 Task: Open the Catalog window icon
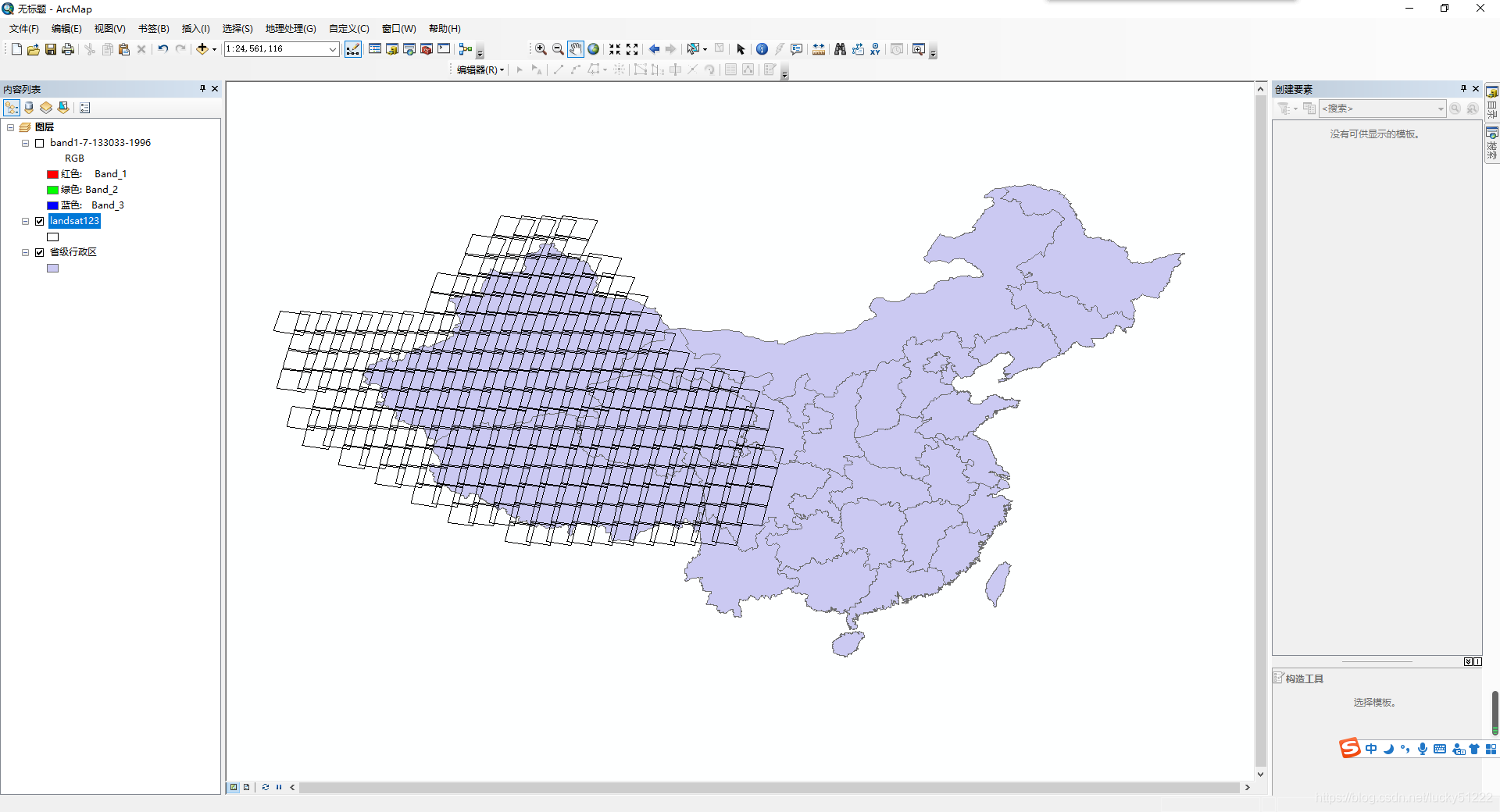coord(392,49)
